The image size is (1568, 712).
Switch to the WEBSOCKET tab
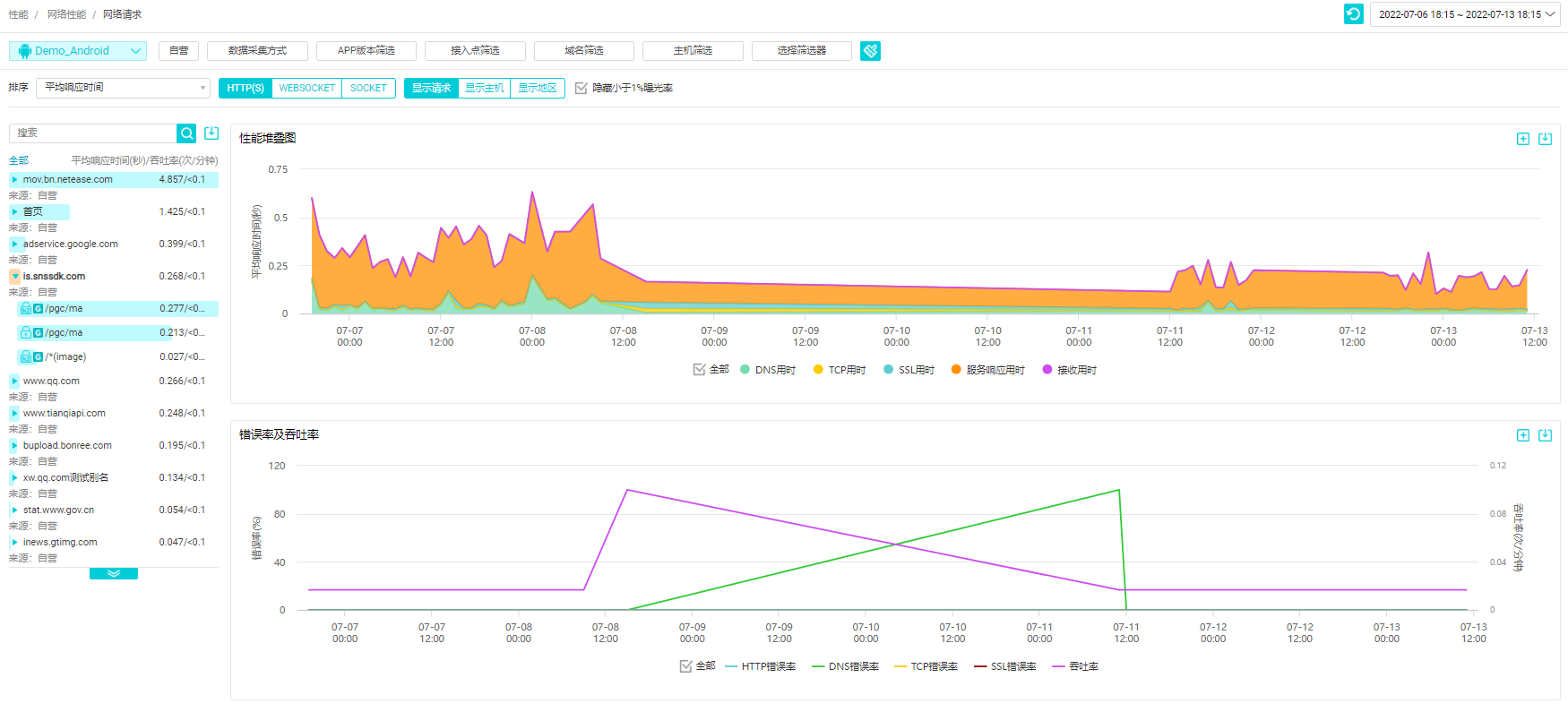(x=306, y=88)
